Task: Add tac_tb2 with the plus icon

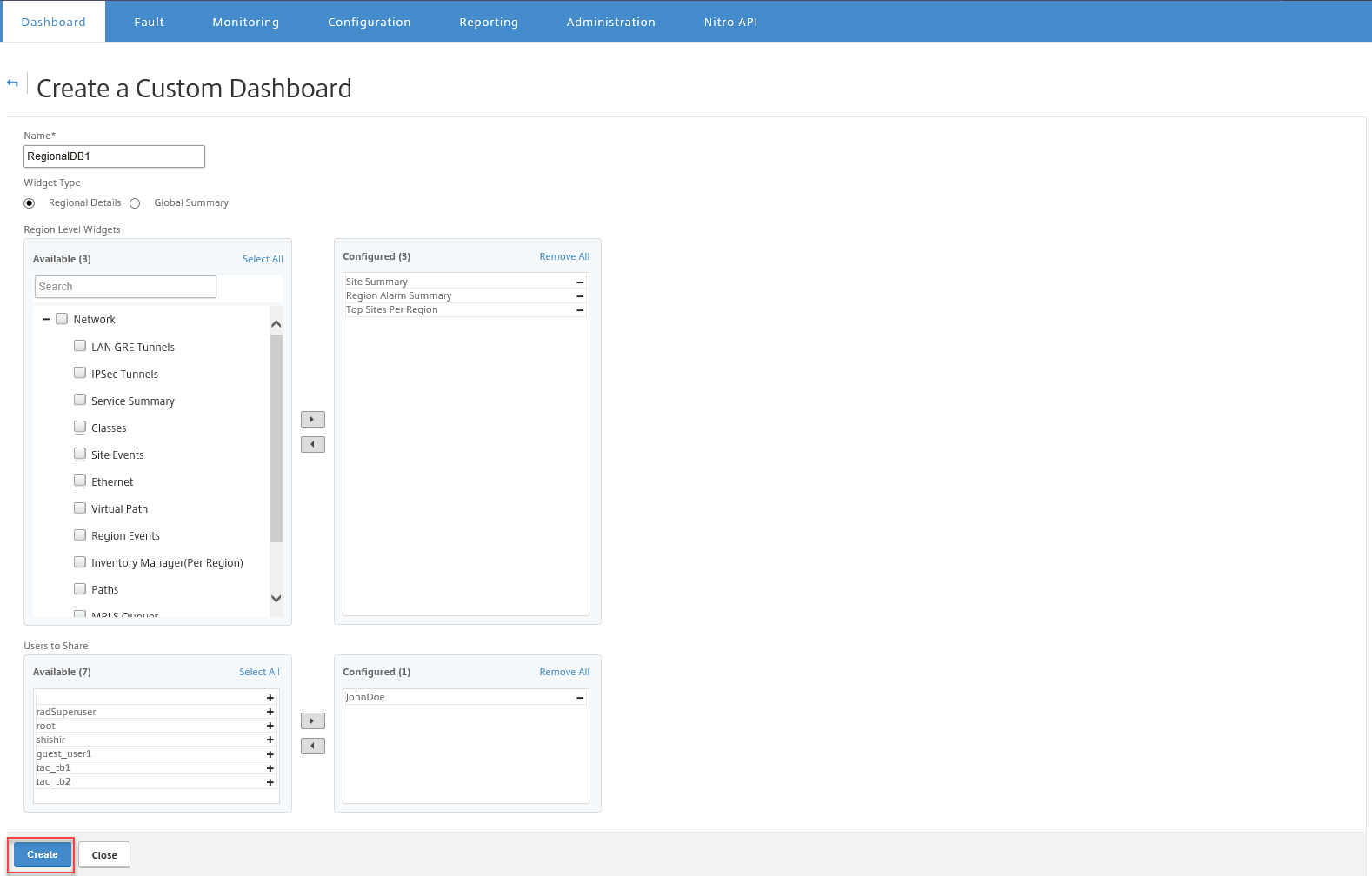Action: point(270,782)
